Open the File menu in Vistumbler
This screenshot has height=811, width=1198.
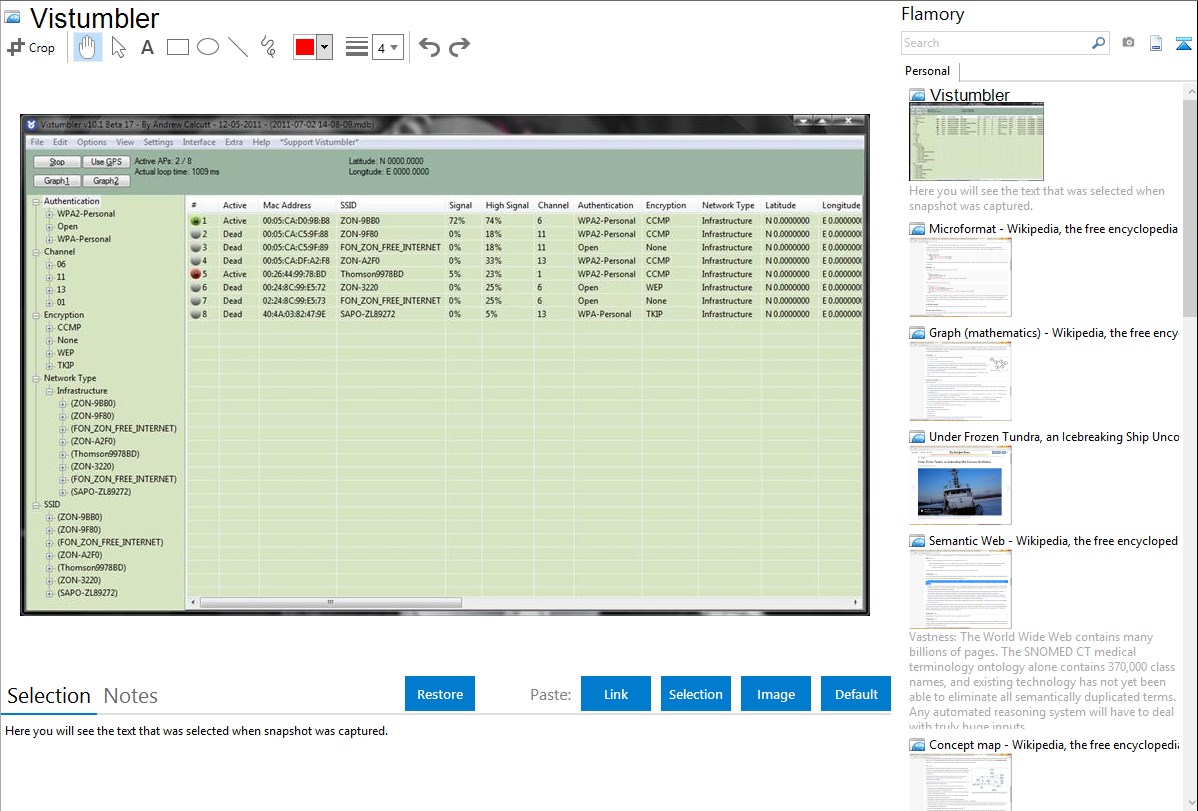pos(37,142)
